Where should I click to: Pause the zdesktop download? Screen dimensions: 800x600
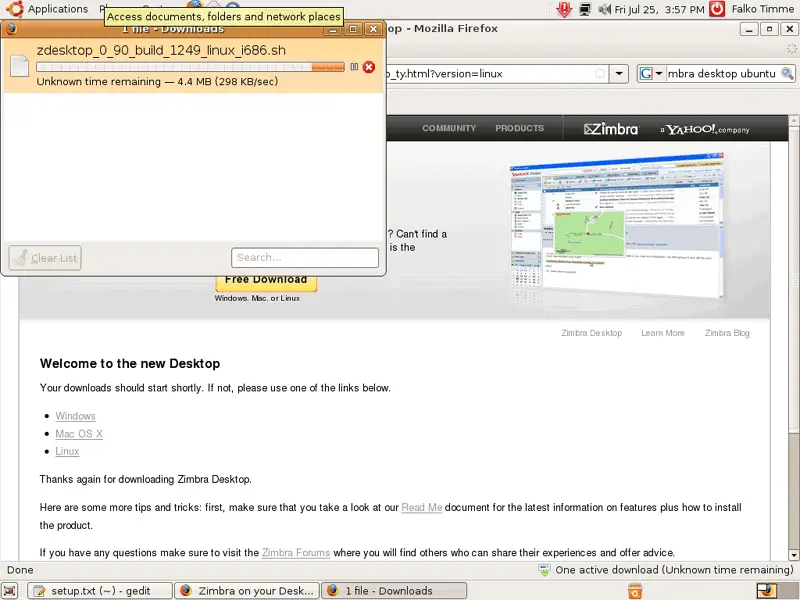coord(354,67)
